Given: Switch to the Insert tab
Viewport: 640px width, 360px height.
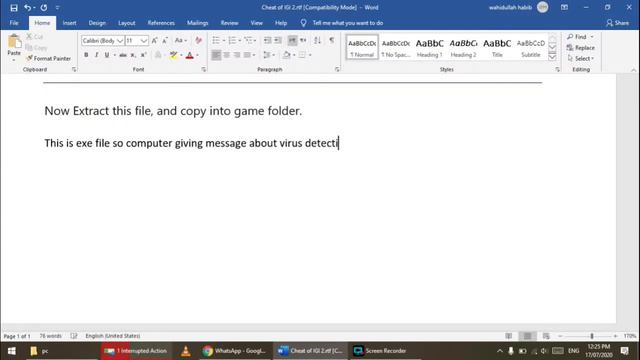Looking at the screenshot, I should tap(69, 23).
